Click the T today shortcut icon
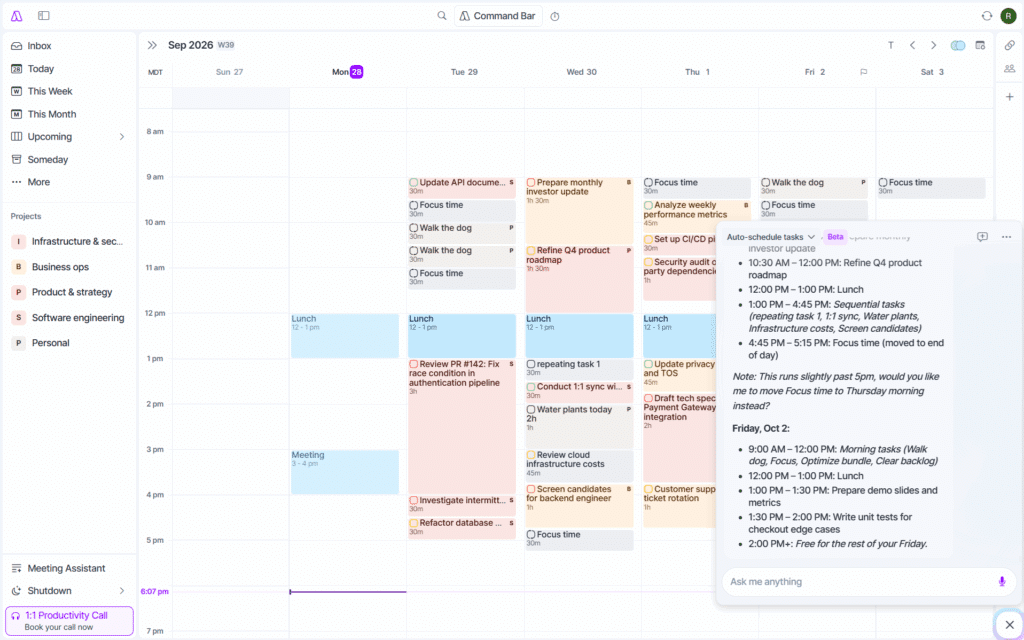Image resolution: width=1024 pixels, height=640 pixels. [x=891, y=45]
